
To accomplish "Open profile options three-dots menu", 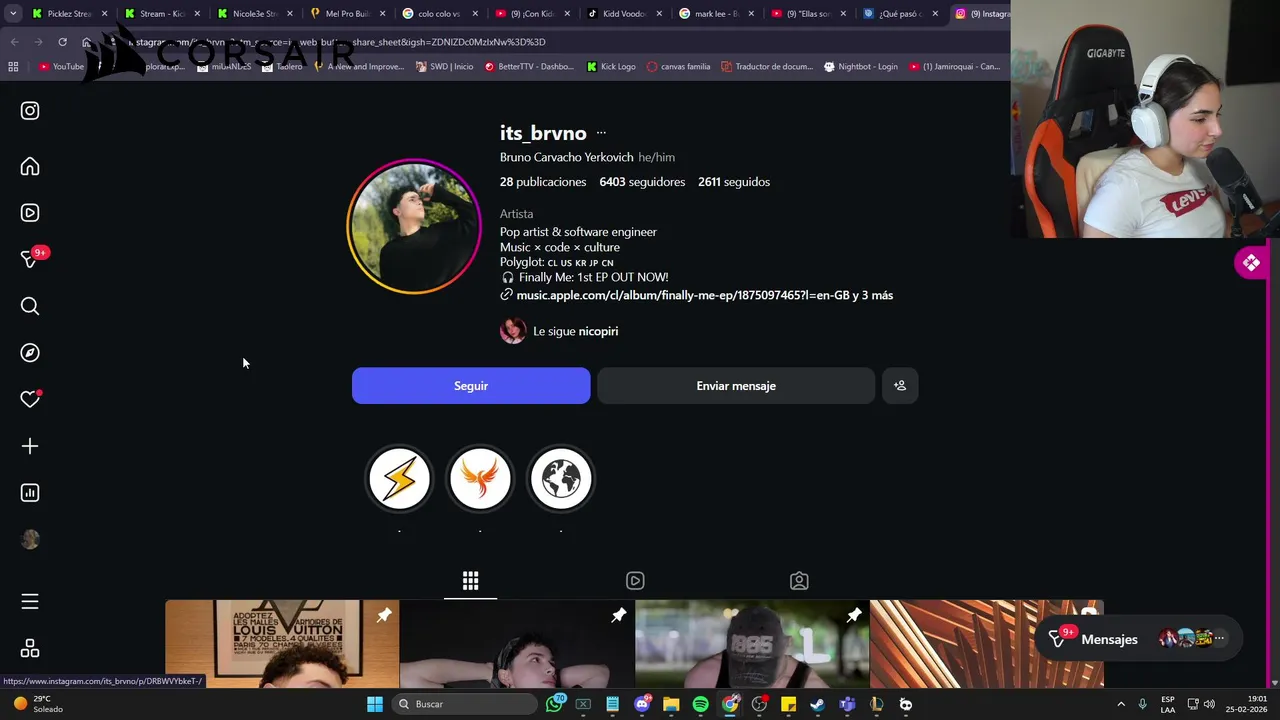I will pyautogui.click(x=601, y=133).
